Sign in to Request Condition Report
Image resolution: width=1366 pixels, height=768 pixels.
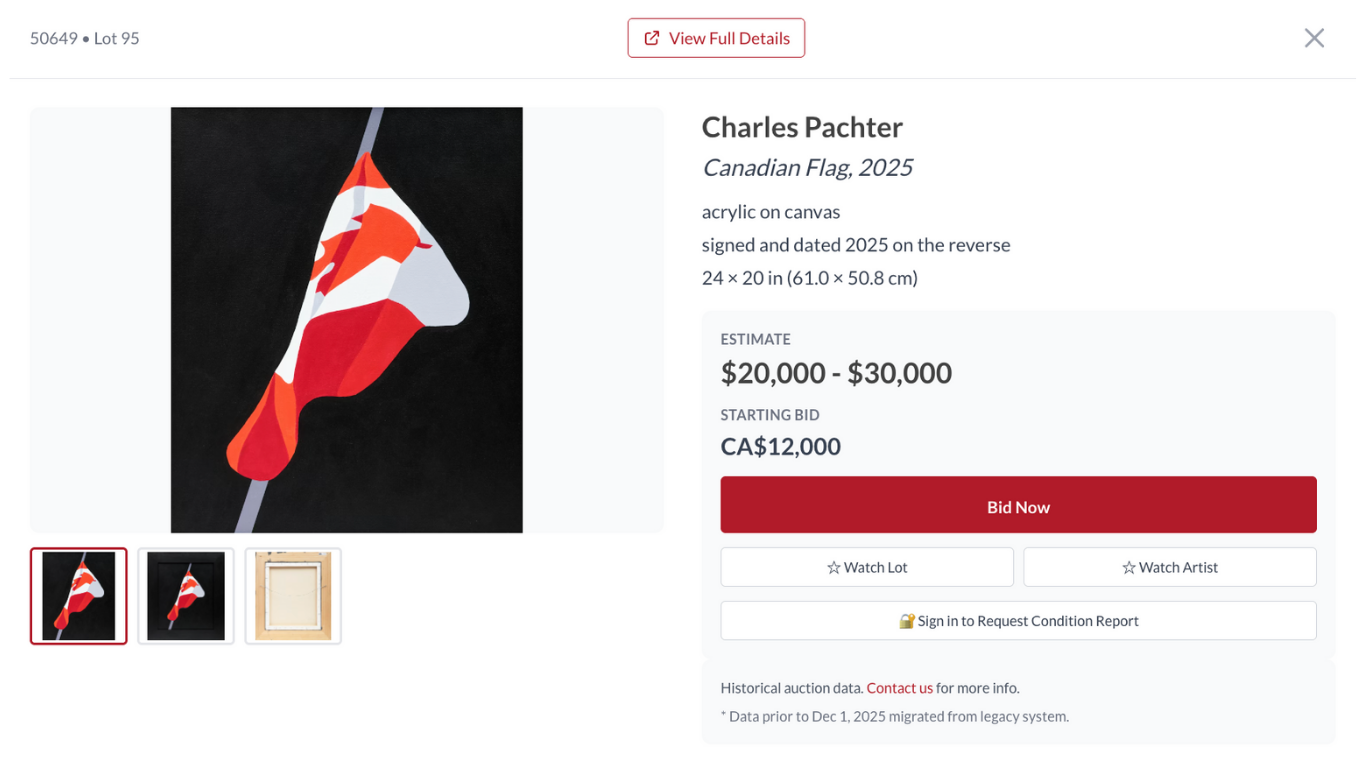(x=1018, y=621)
